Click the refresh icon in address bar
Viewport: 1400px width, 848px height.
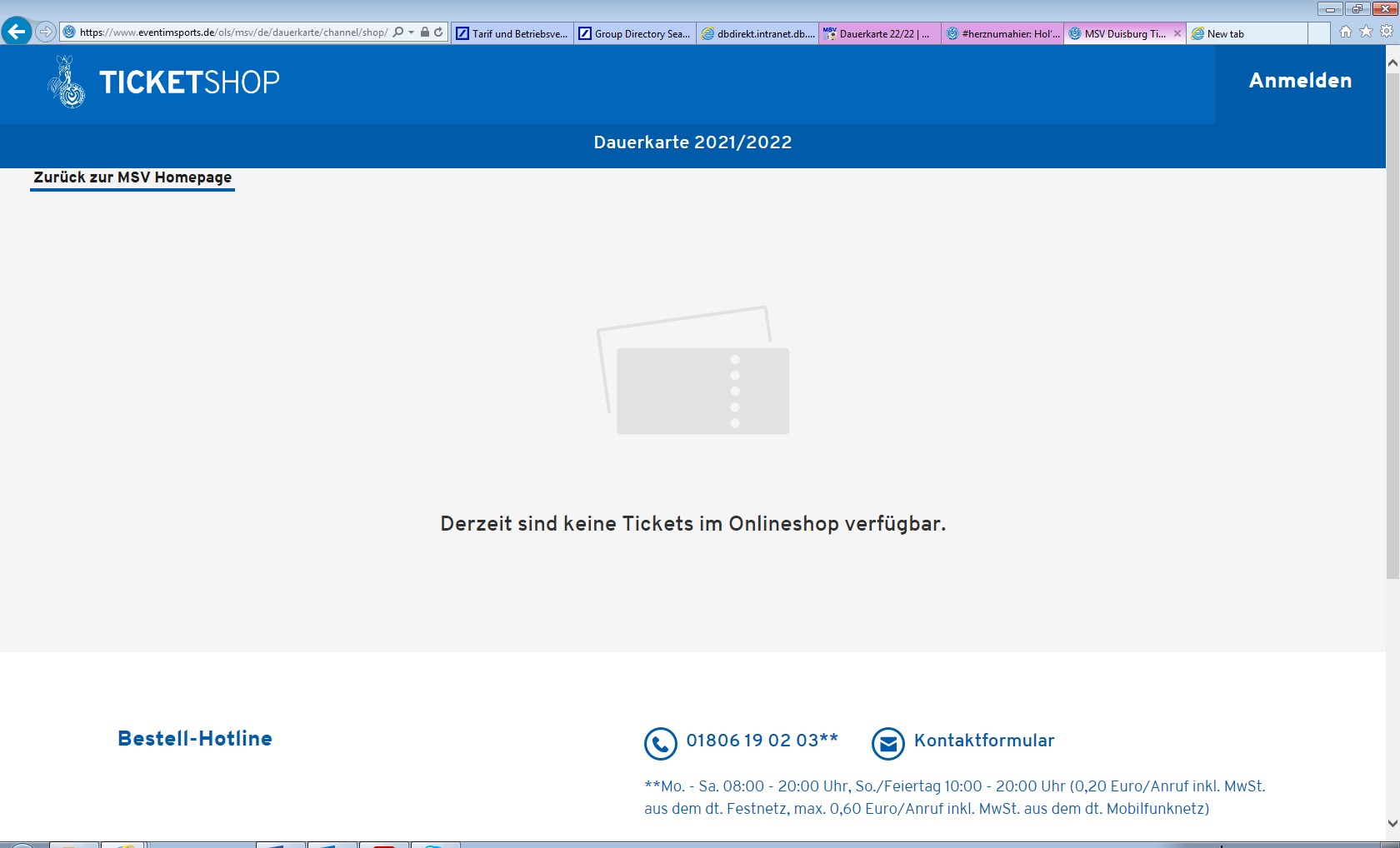(x=438, y=32)
